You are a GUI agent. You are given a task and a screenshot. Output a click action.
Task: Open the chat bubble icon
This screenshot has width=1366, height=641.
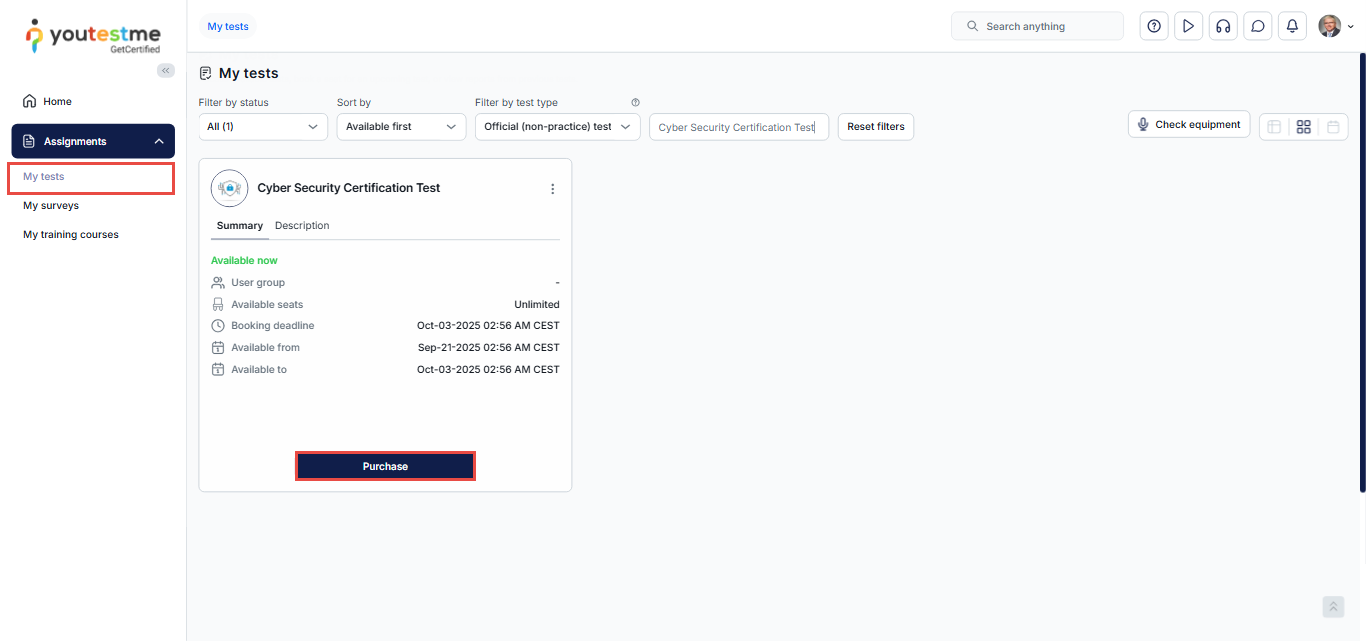(x=1258, y=27)
